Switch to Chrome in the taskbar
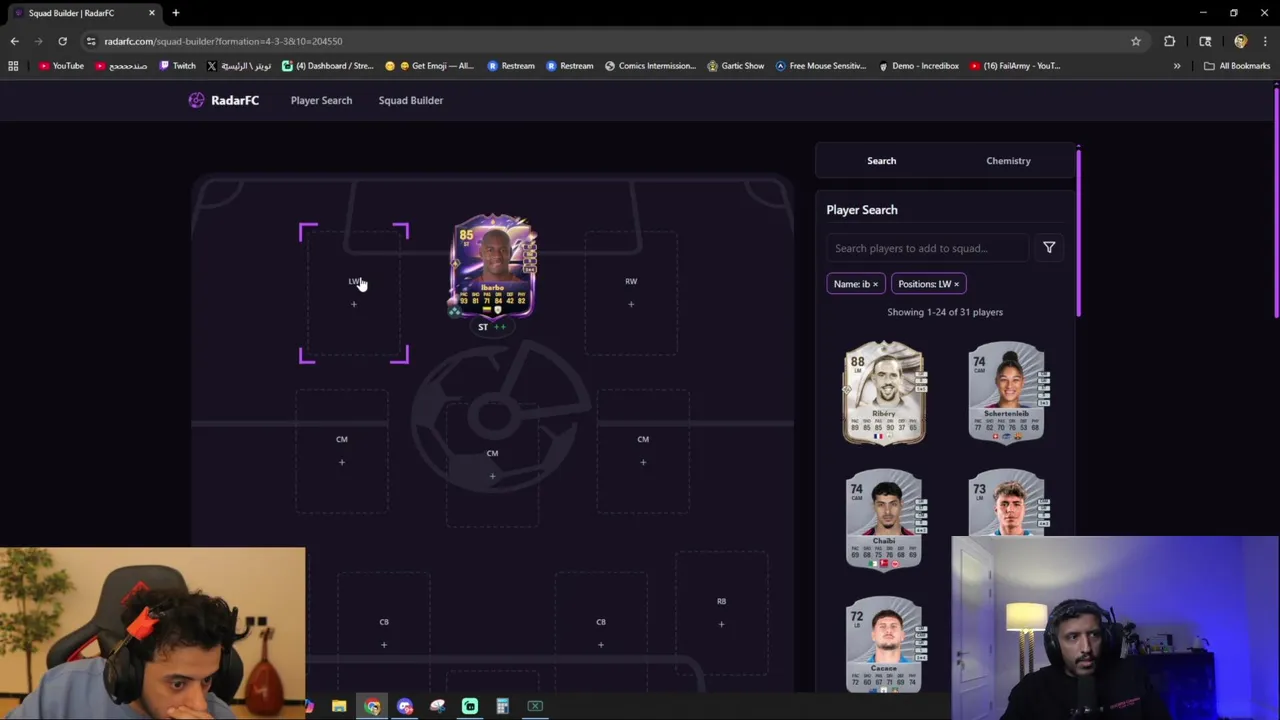The height and width of the screenshot is (720, 1280). [x=372, y=707]
